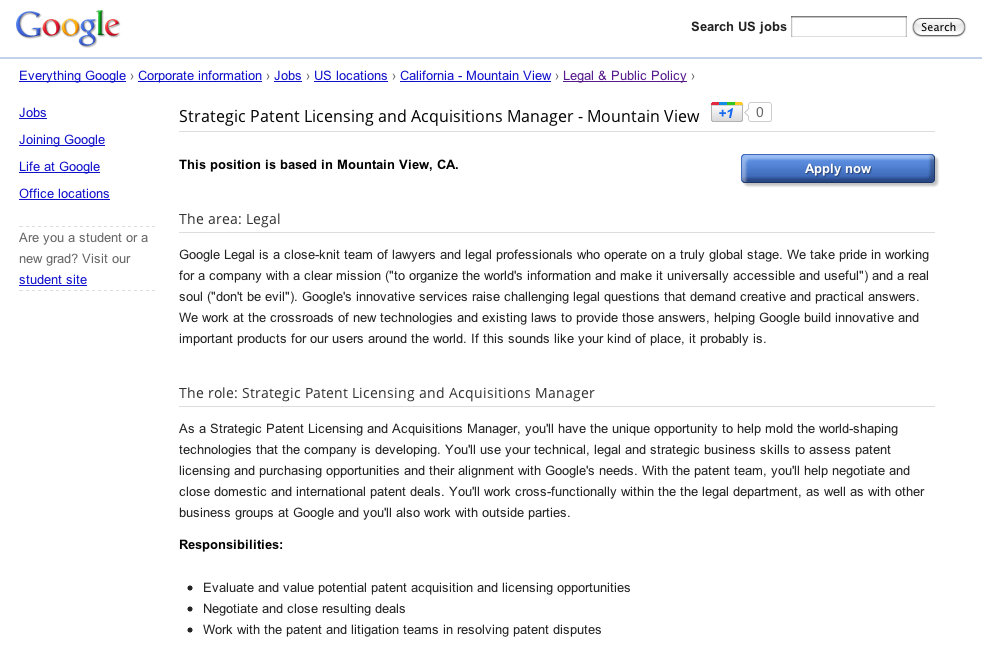Open Legal & Public Policy breadcrumb
This screenshot has width=982, height=664.
(x=624, y=76)
